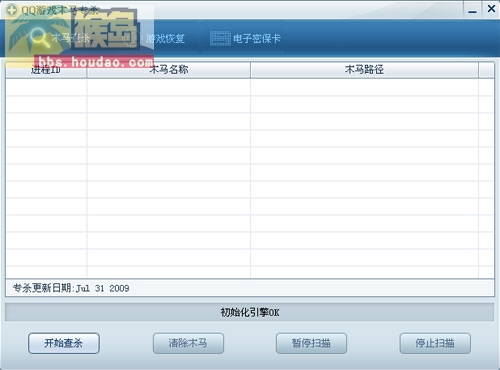The width and height of the screenshot is (500, 370).
Task: Minimize the QQ游戏木马专杀 window
Action: coord(472,9)
